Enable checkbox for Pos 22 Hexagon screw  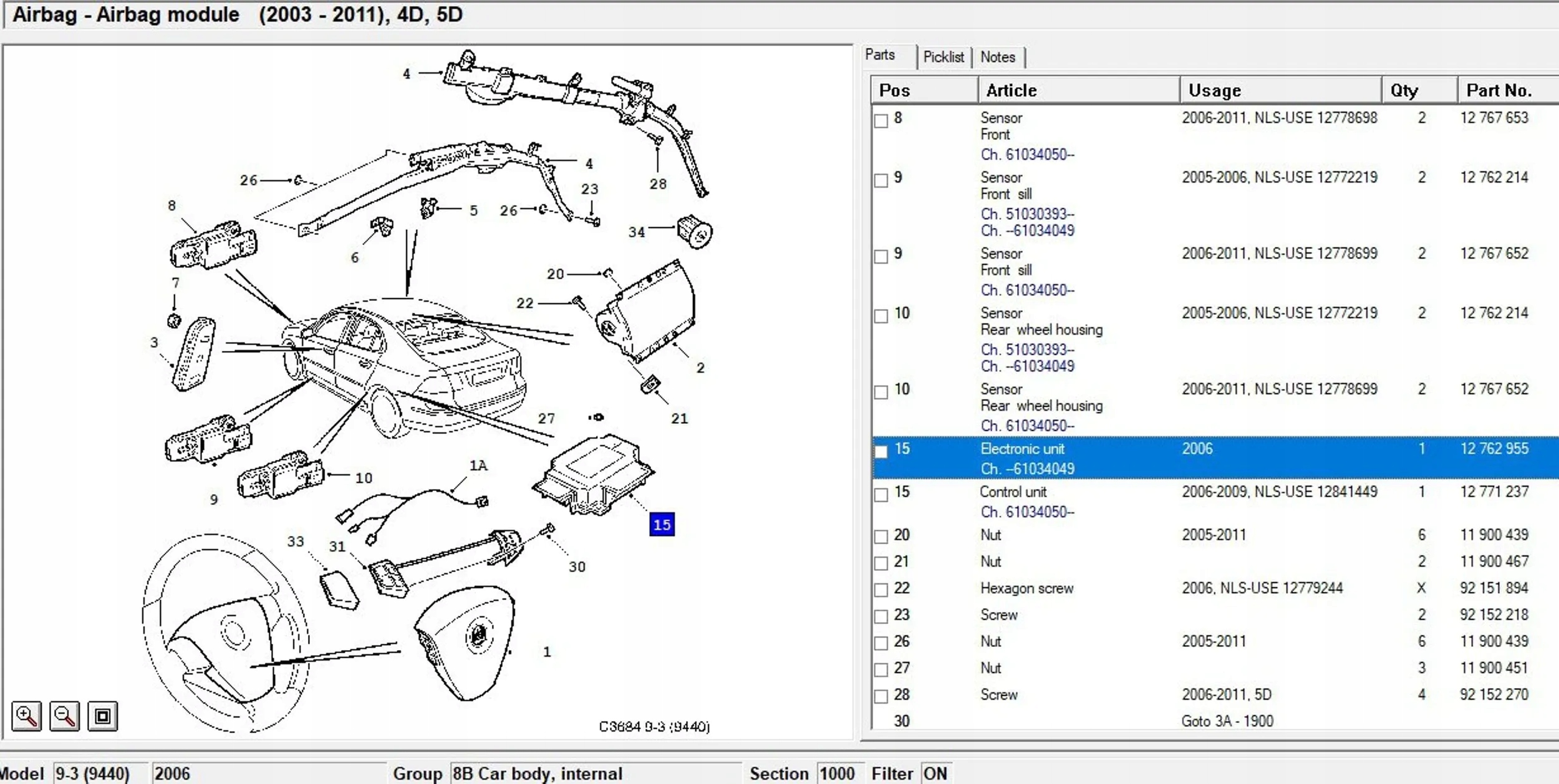[881, 590]
